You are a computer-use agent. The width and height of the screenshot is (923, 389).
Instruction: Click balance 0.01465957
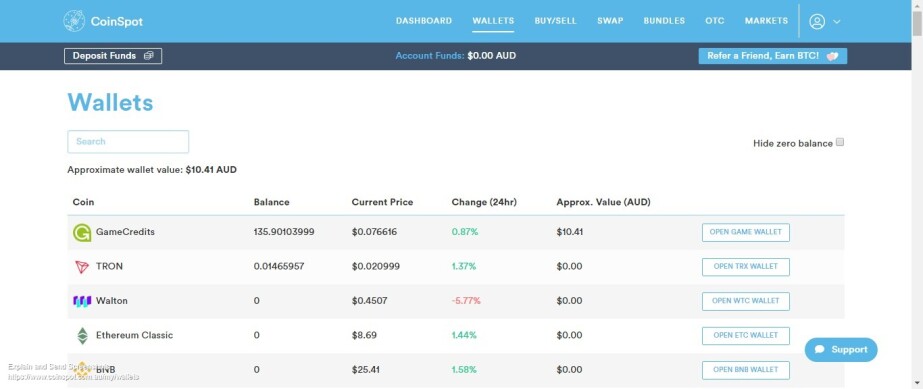[x=279, y=266]
